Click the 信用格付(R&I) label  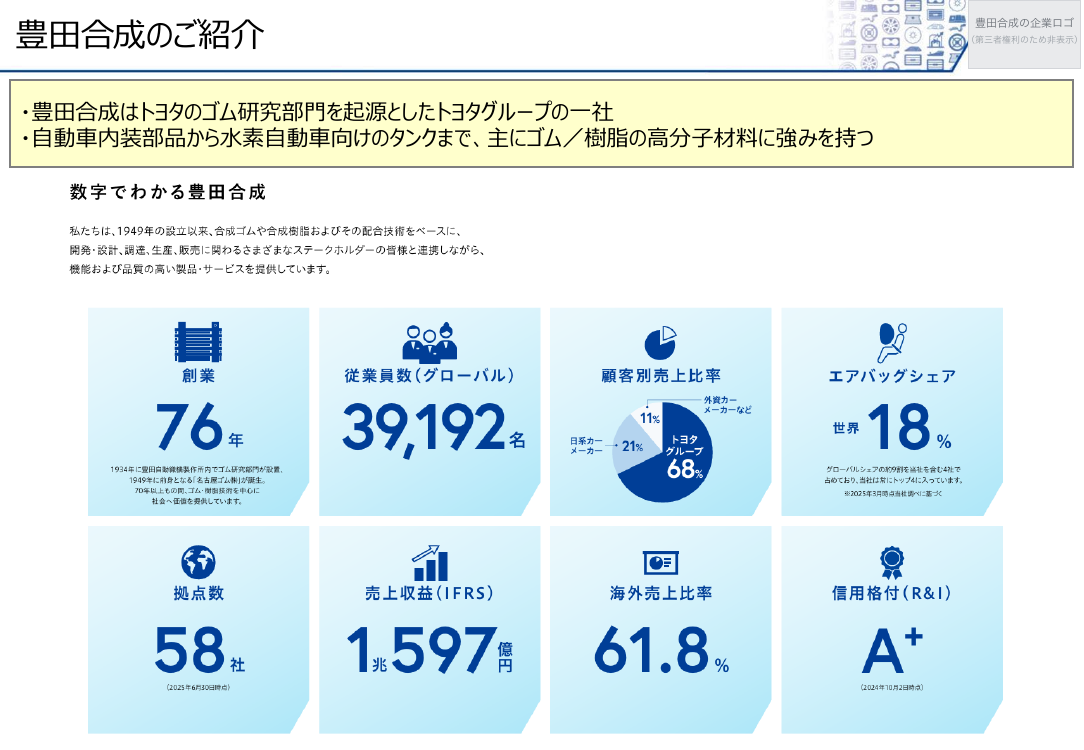pyautogui.click(x=892, y=593)
